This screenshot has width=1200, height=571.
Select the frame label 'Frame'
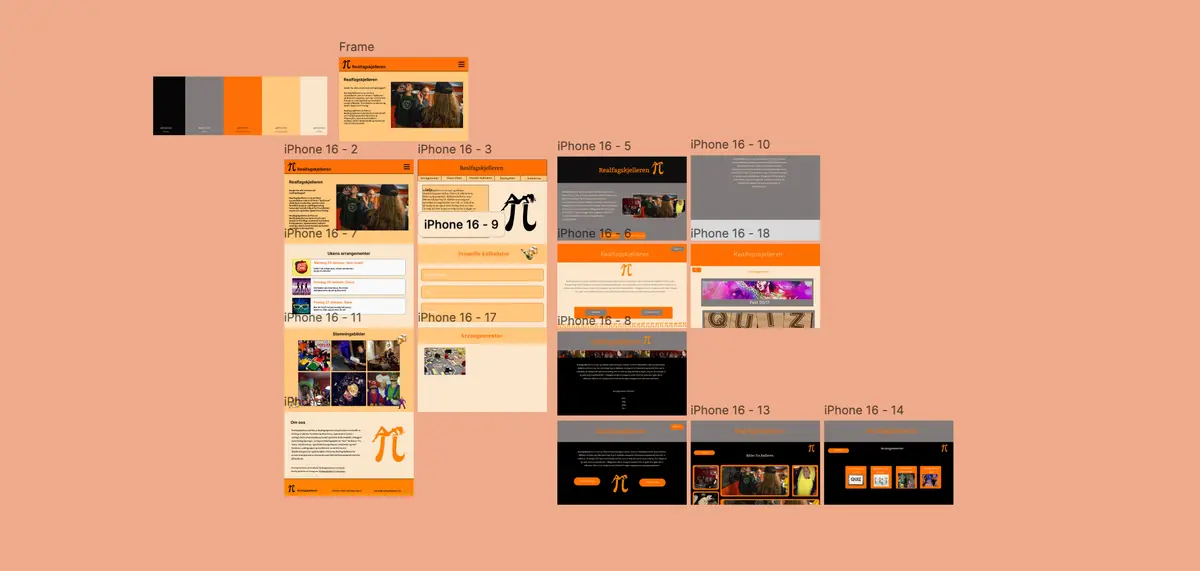coord(357,47)
